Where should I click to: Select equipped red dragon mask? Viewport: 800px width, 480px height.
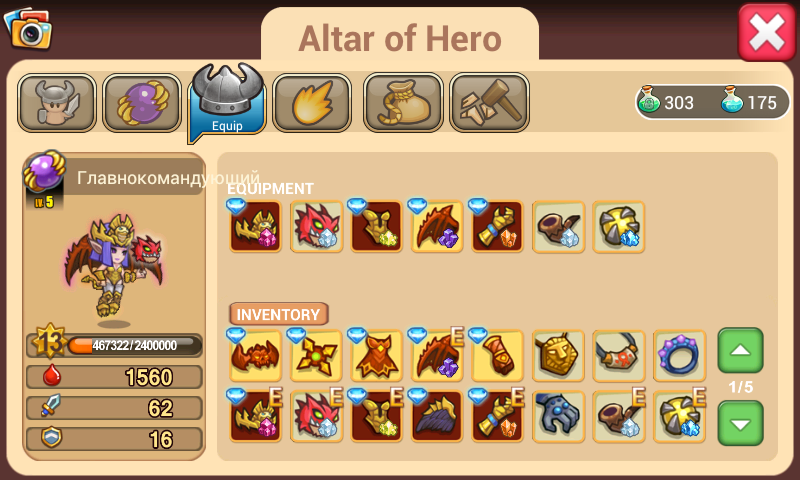[x=316, y=226]
